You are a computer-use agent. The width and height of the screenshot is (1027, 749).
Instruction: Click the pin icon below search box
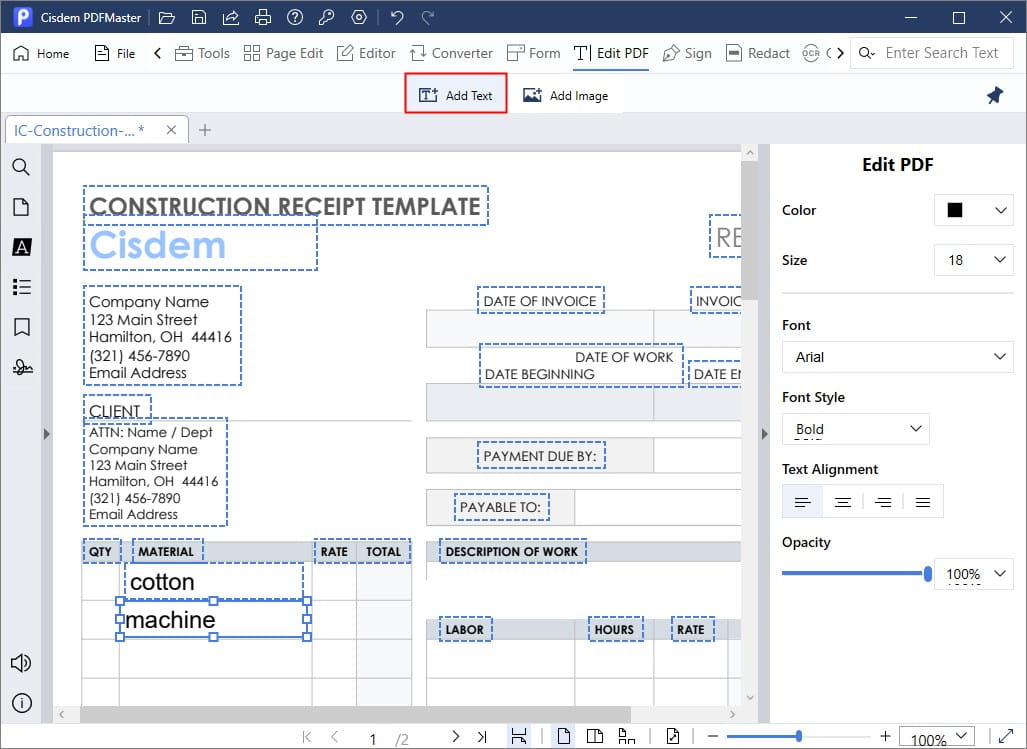point(995,95)
